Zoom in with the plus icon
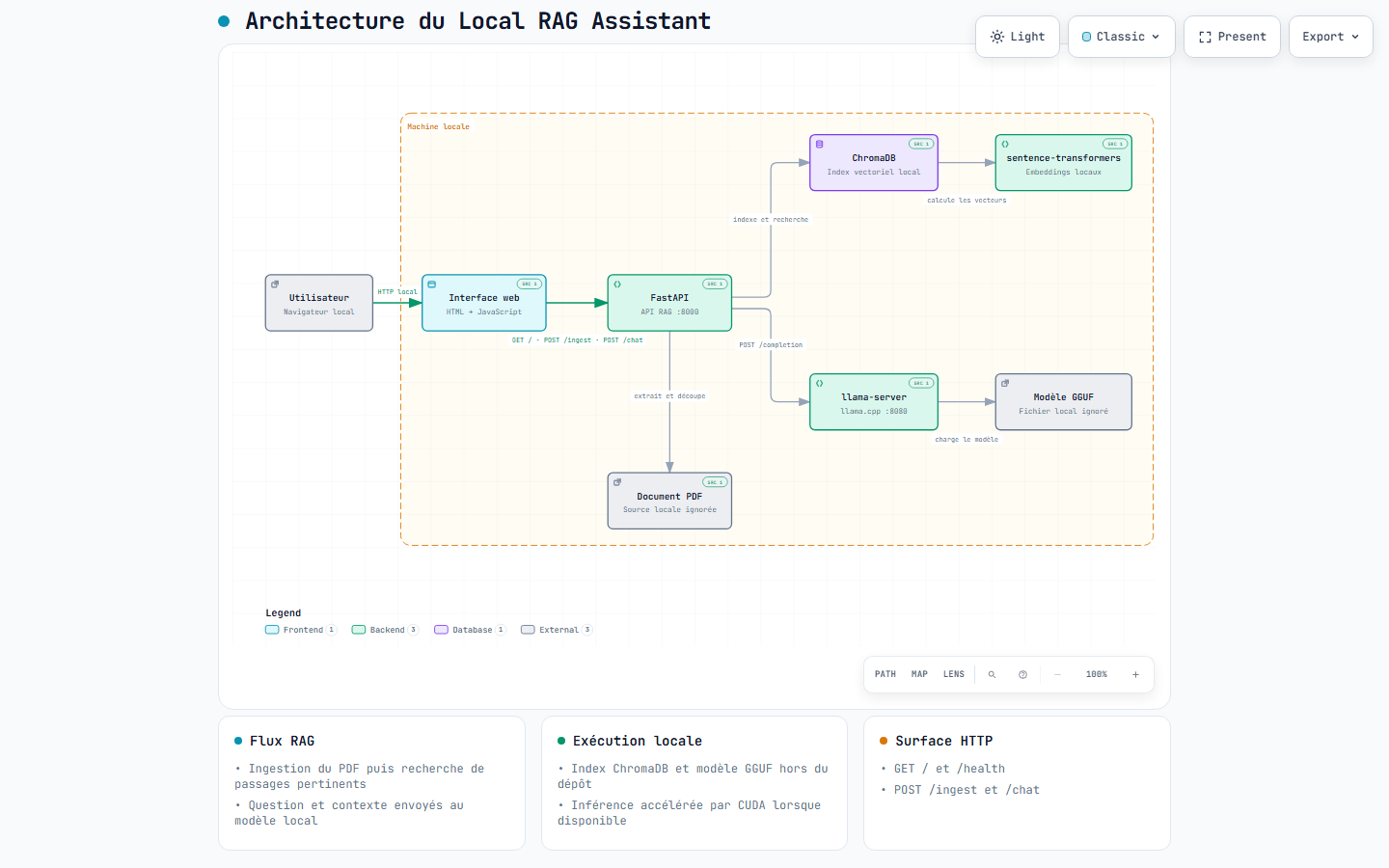The image size is (1389, 868). [1135, 674]
